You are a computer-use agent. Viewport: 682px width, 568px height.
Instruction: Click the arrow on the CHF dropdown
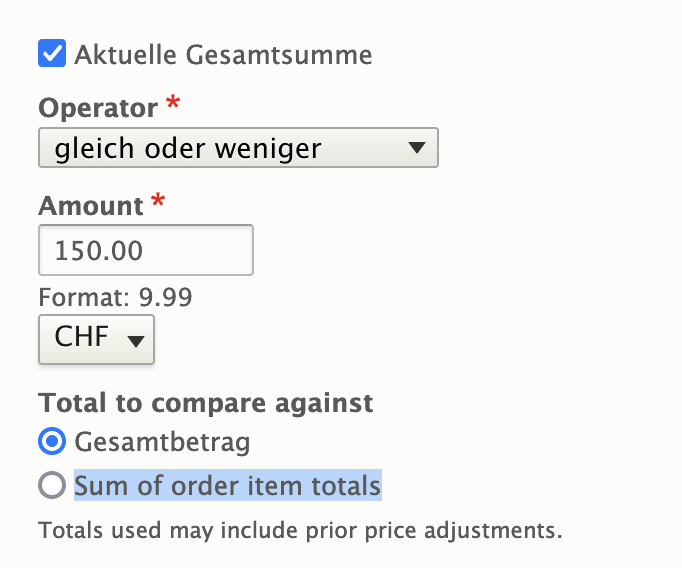tap(136, 340)
